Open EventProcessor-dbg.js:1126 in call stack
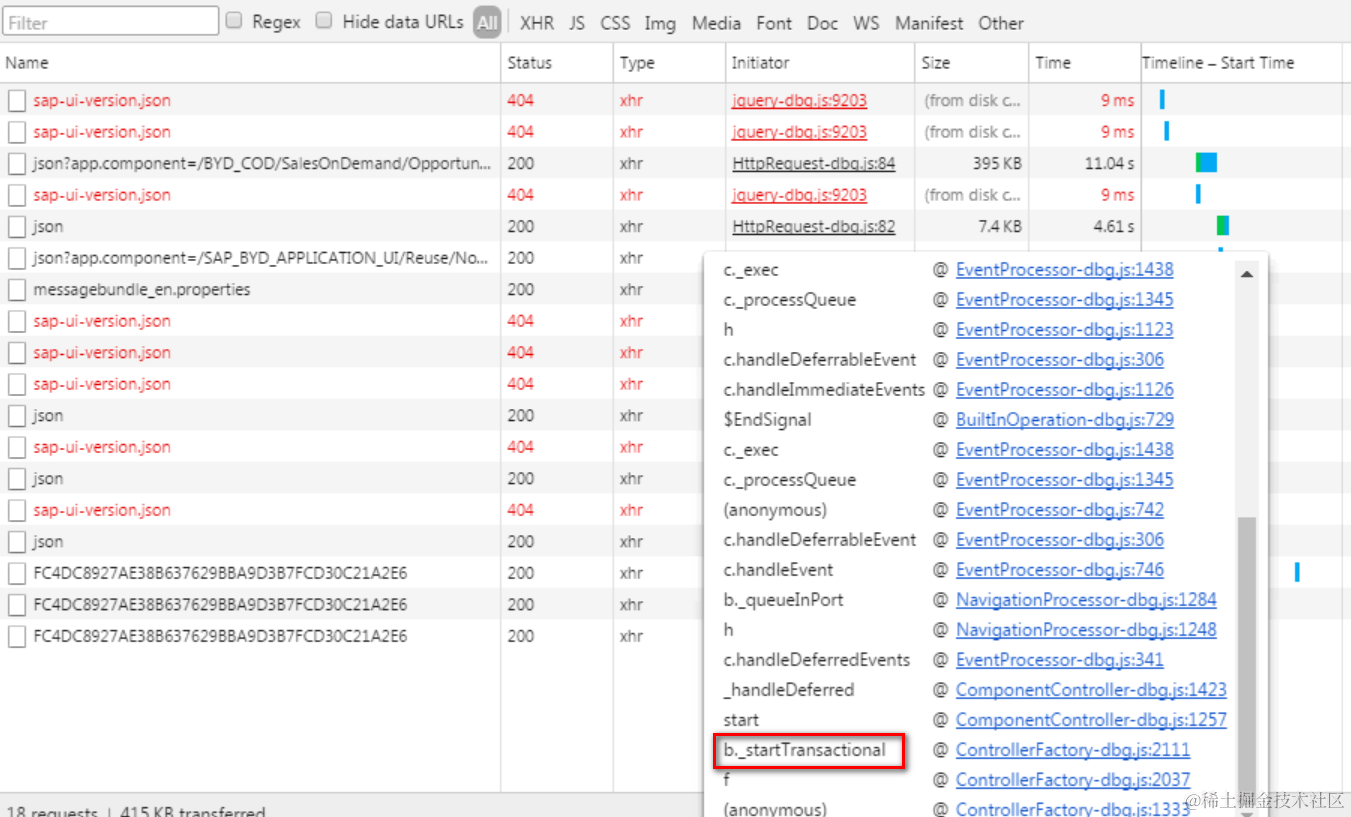Image resolution: width=1351 pixels, height=817 pixels. click(1064, 389)
